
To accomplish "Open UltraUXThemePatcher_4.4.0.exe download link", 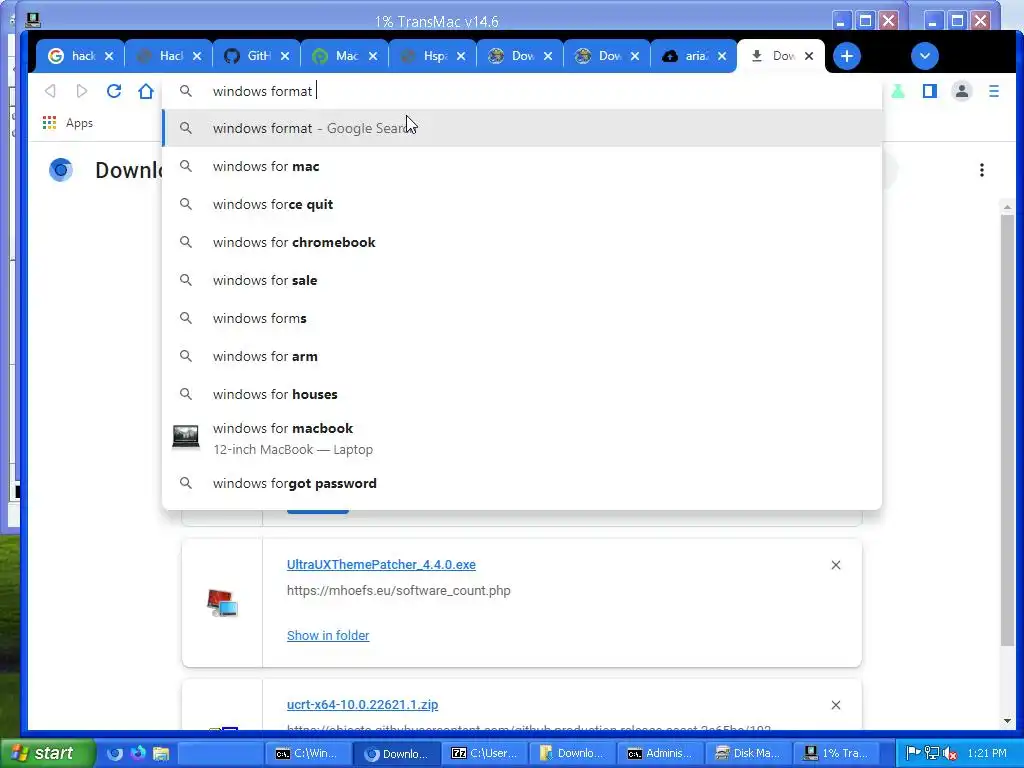I will click(381, 565).
